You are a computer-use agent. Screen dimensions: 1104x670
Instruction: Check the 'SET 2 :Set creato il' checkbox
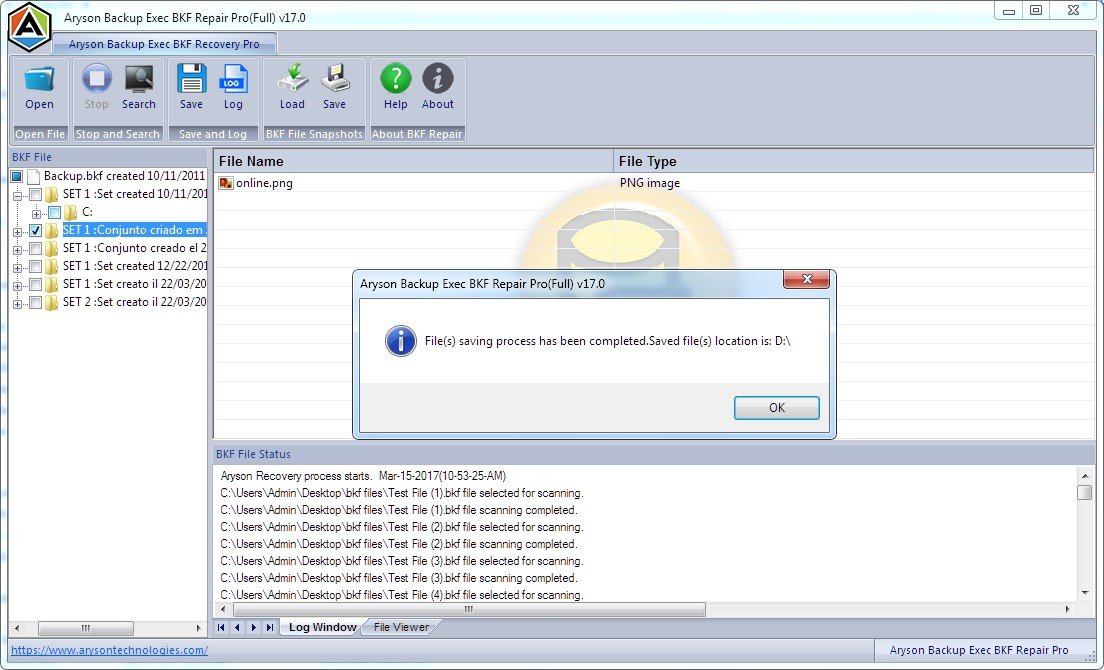tap(35, 303)
